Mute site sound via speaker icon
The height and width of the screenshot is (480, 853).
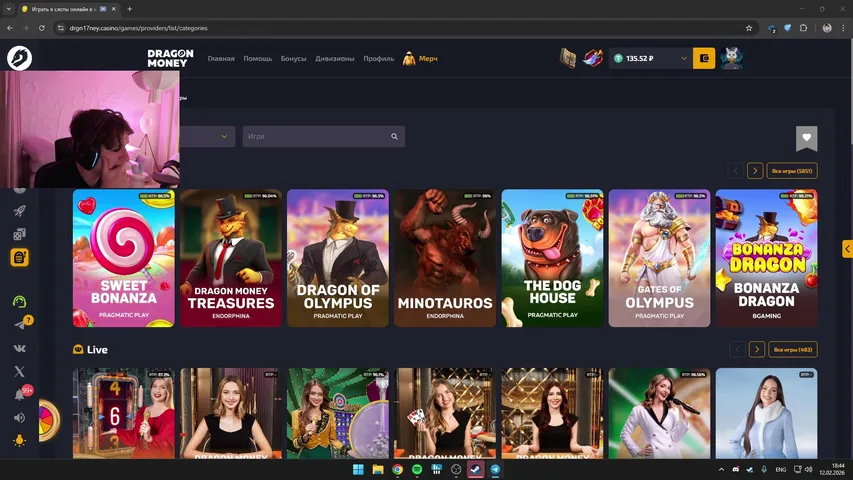(x=19, y=417)
